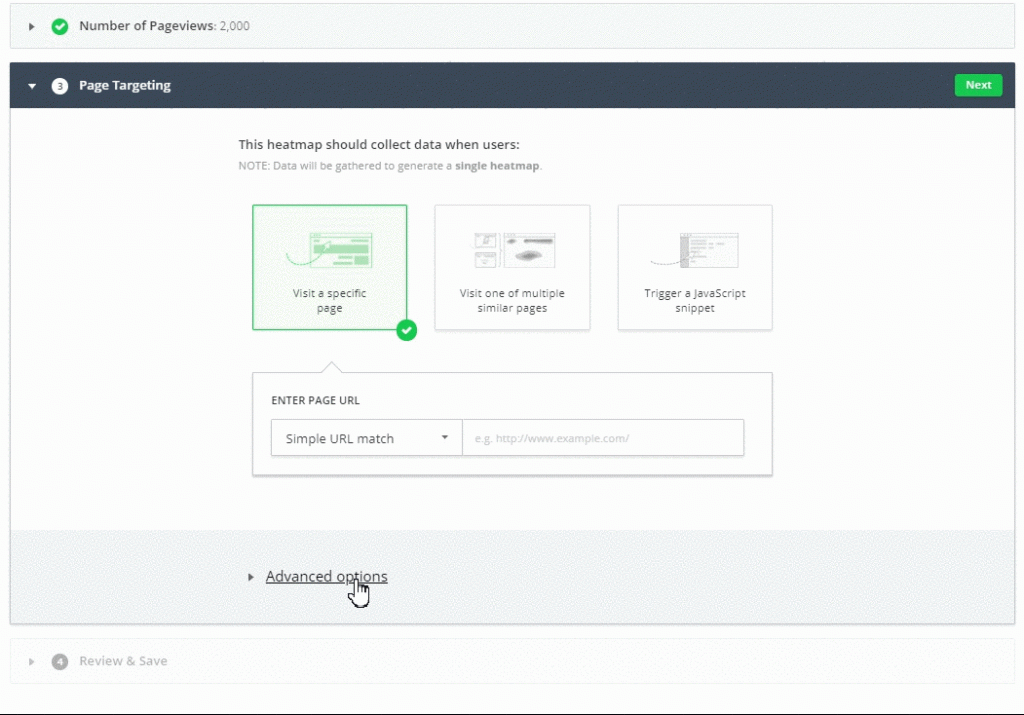1024x715 pixels.
Task: Click the green Next button
Action: tap(978, 85)
